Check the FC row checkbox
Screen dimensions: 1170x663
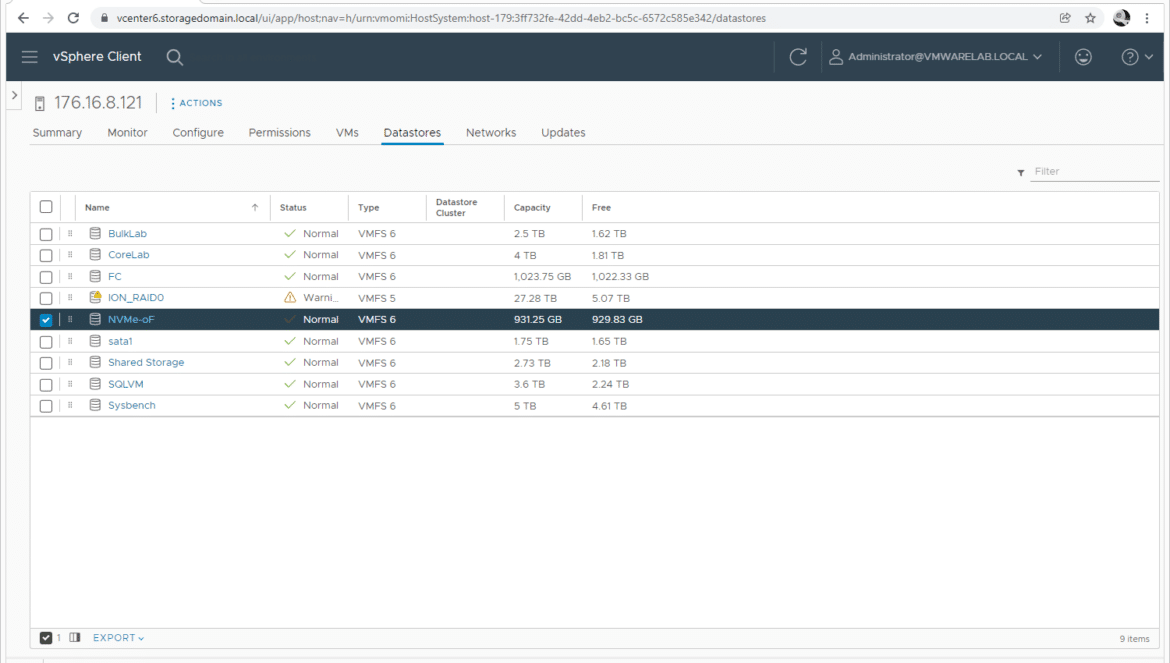[x=46, y=277]
